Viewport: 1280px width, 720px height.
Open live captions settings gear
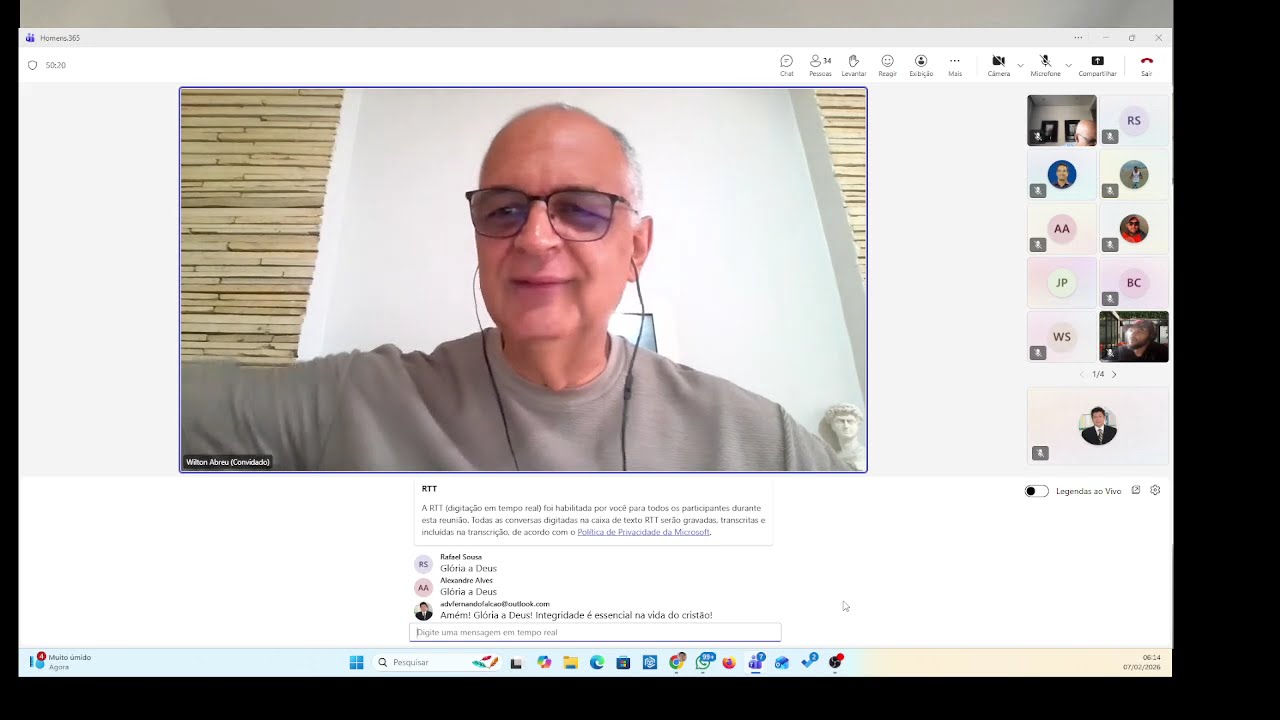coord(1155,490)
